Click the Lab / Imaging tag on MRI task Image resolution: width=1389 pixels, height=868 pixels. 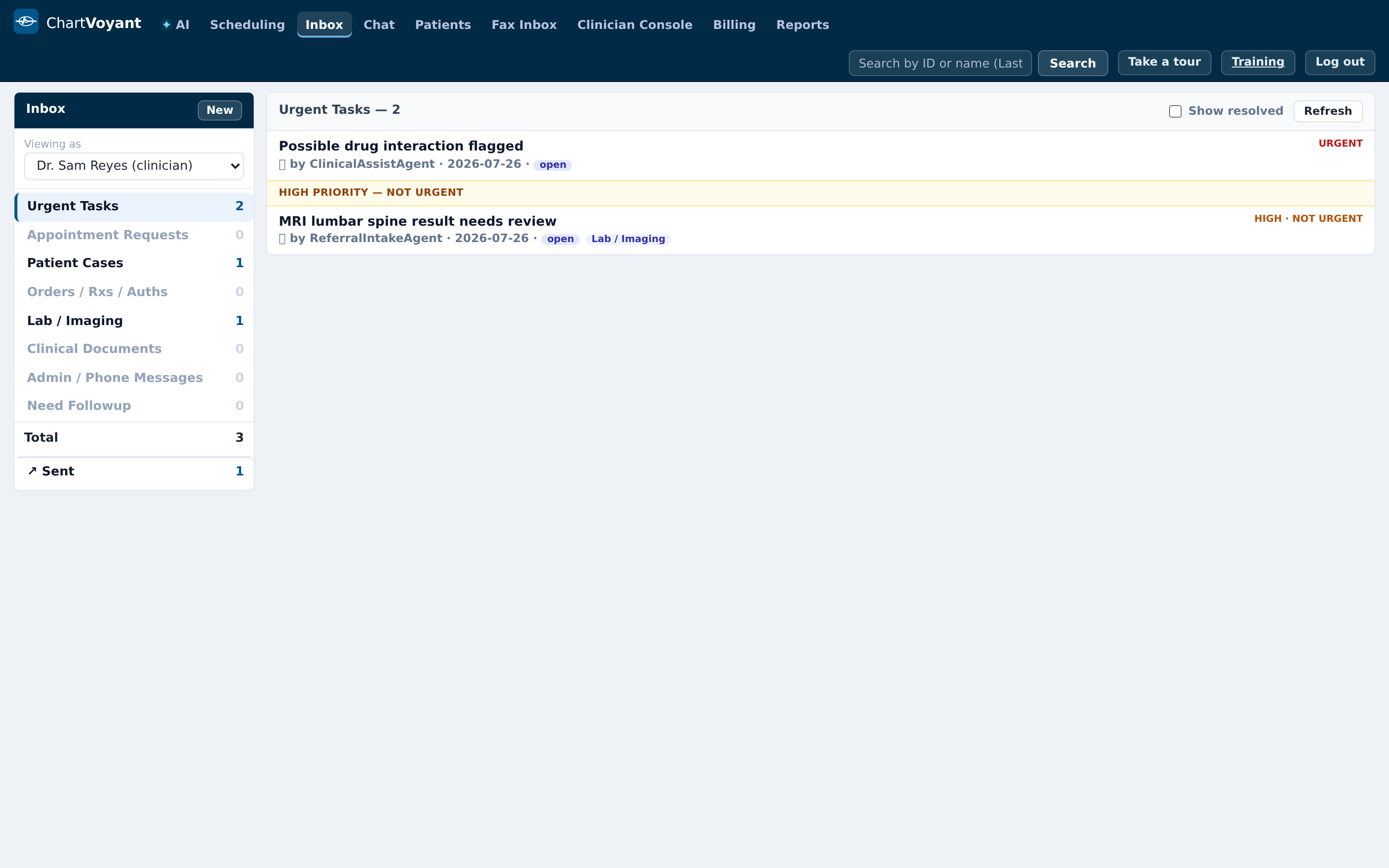point(628,239)
